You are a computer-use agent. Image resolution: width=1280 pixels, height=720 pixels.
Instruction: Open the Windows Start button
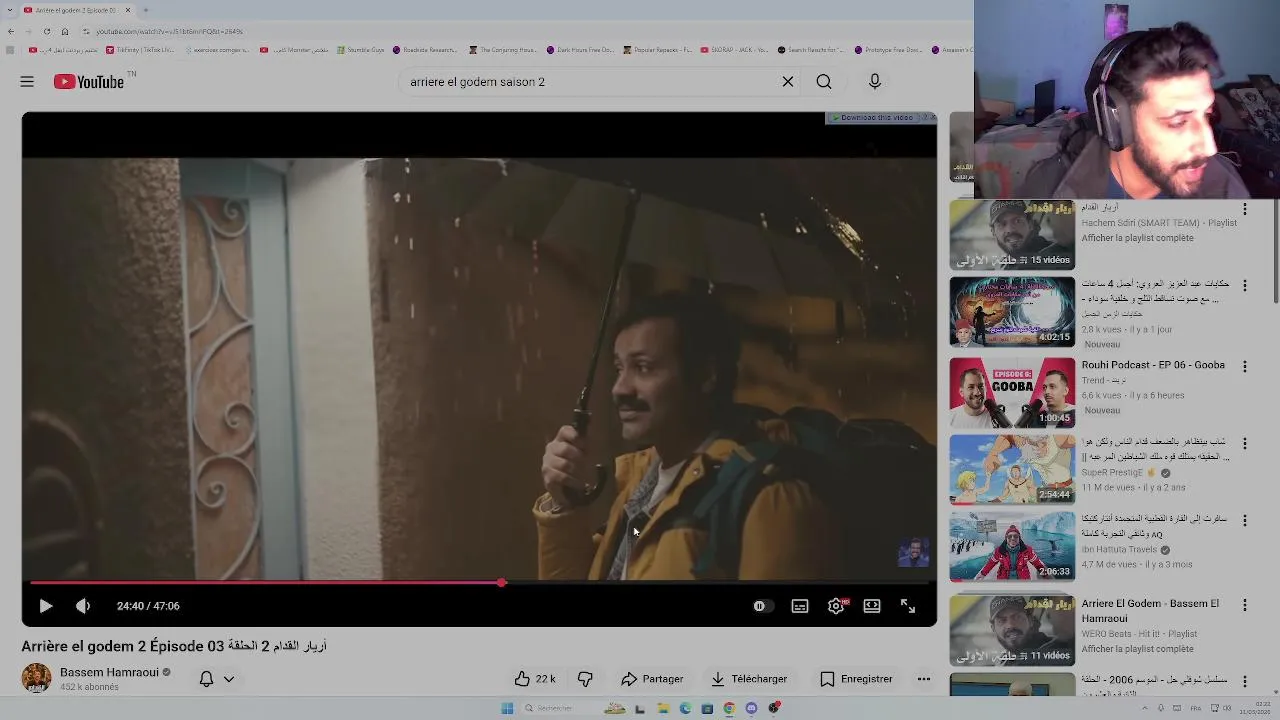(507, 708)
